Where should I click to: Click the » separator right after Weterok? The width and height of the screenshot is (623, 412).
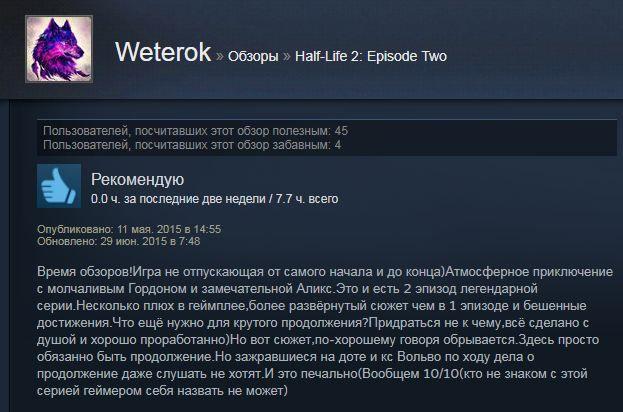pos(220,56)
